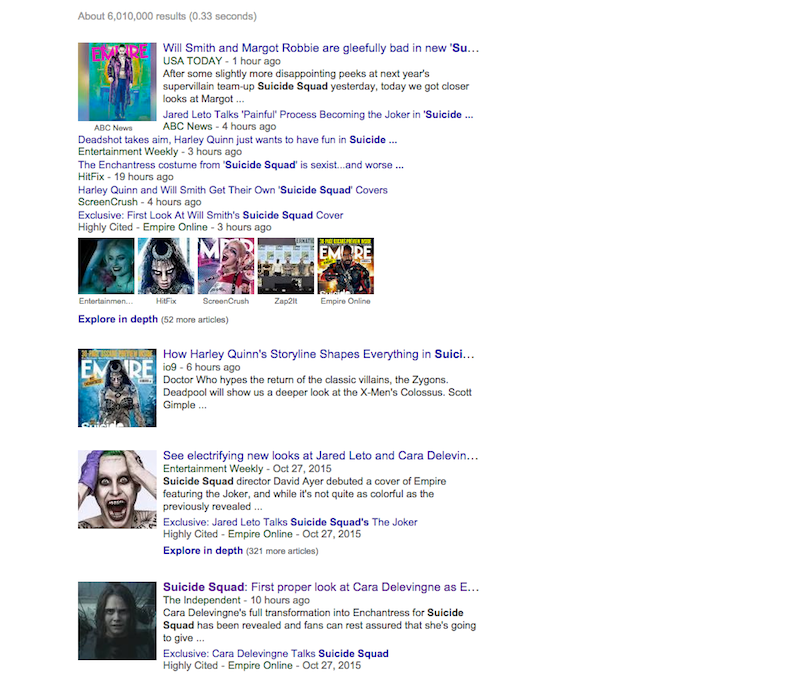
Task: Open 'First proper look at Cara Delevingne' headline
Action: [x=321, y=587]
